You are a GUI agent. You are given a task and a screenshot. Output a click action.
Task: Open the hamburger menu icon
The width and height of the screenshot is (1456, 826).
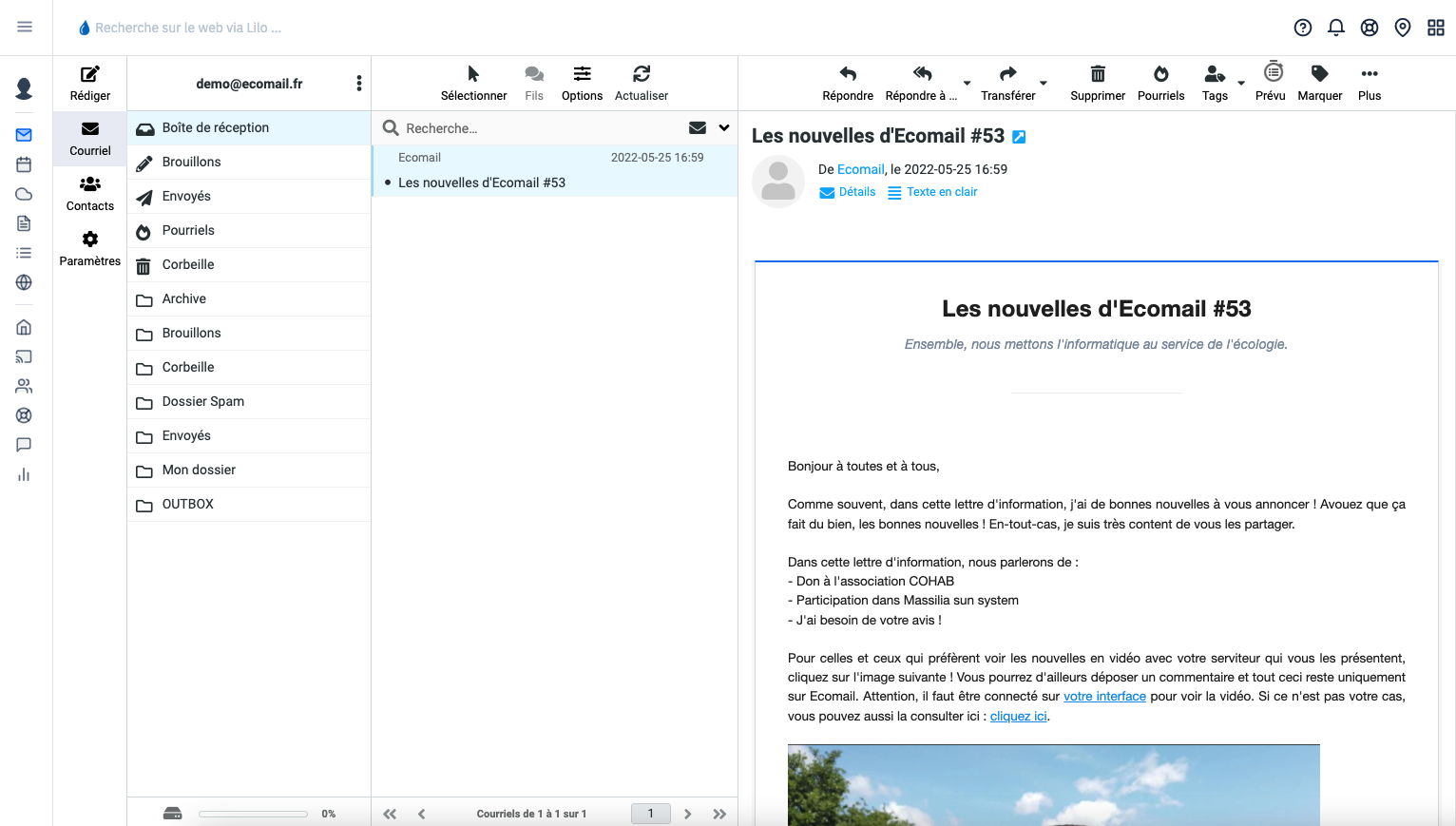tap(25, 27)
